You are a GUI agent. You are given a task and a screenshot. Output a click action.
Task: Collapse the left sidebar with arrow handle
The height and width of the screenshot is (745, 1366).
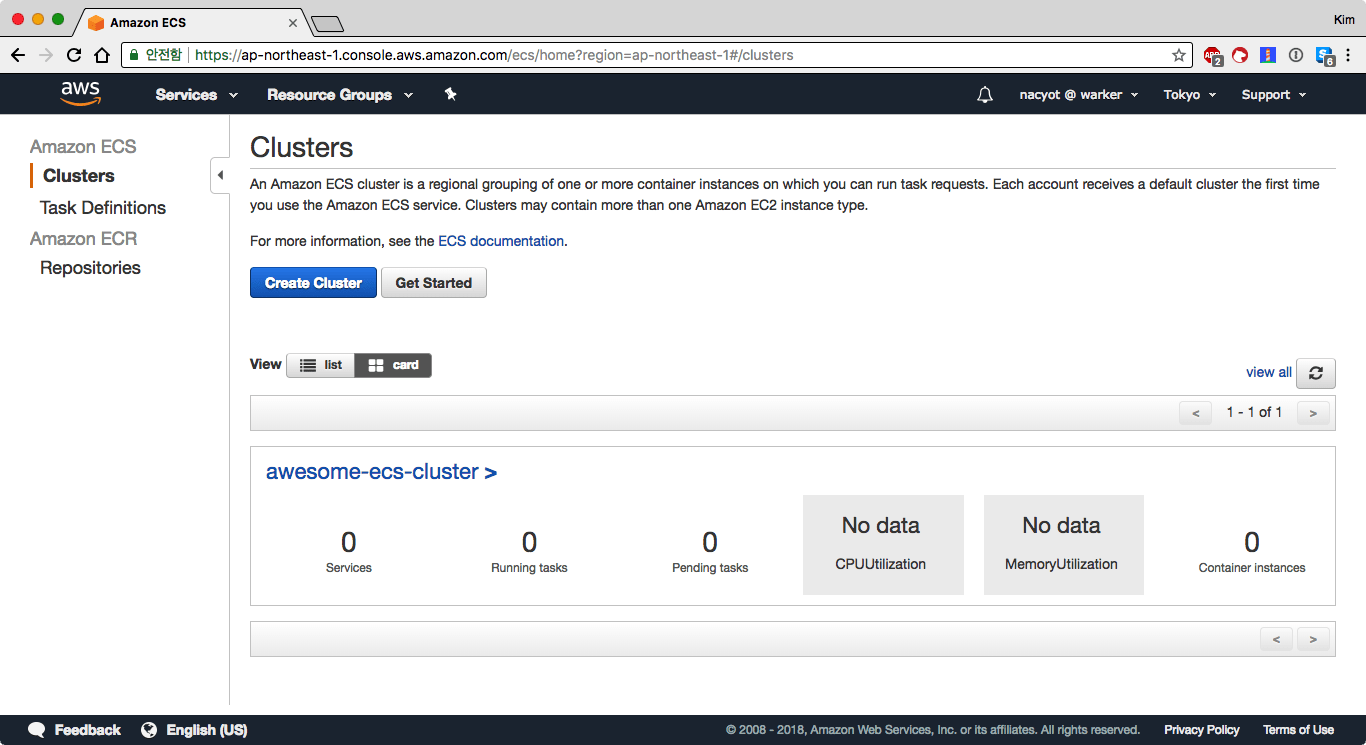click(x=220, y=176)
